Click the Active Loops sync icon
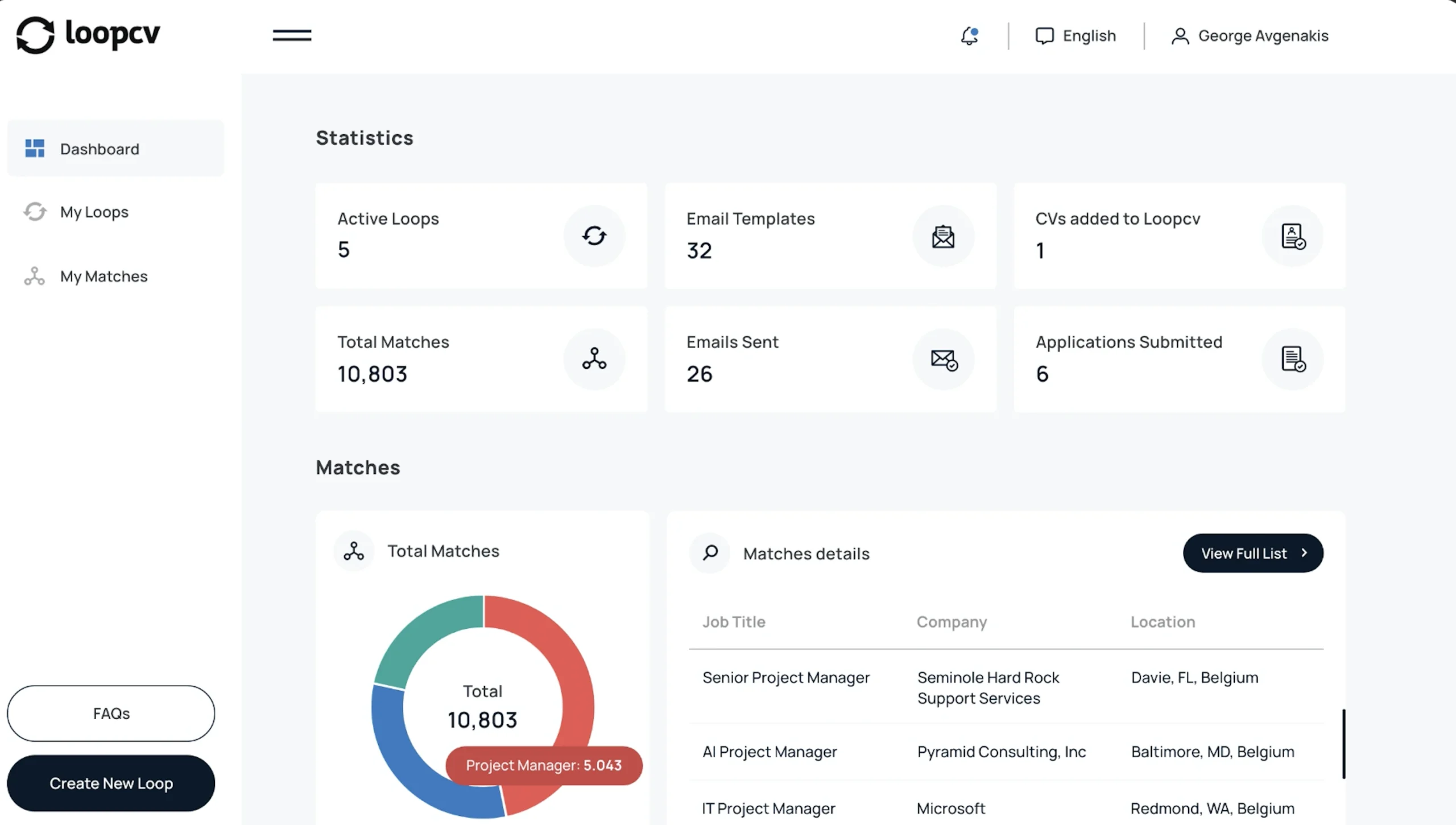This screenshot has height=825, width=1456. click(594, 236)
